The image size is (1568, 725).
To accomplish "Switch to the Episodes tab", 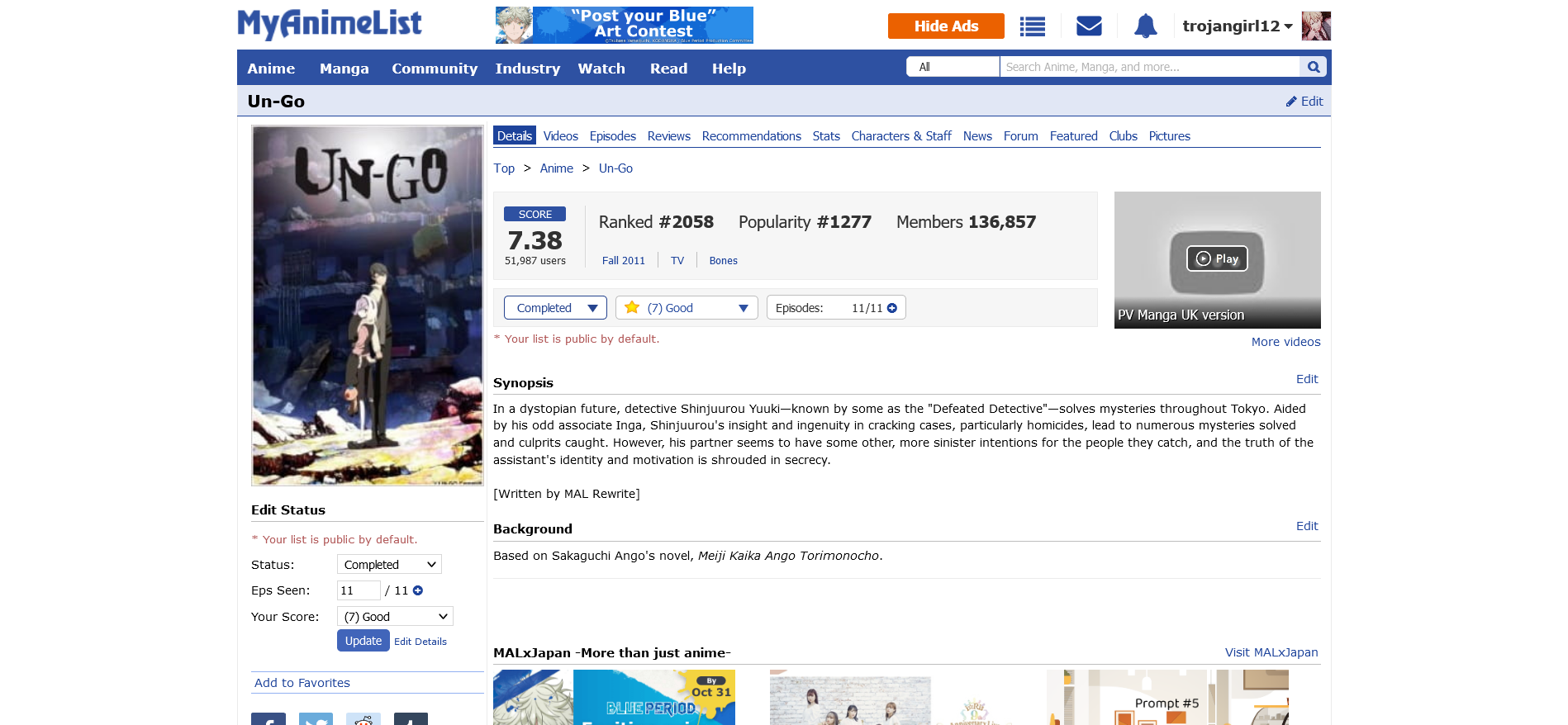I will (613, 136).
